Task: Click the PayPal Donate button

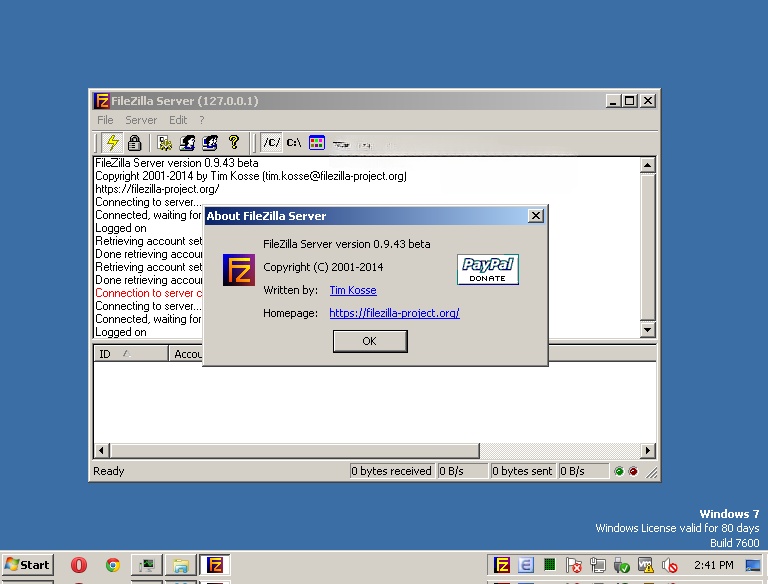Action: (487, 269)
